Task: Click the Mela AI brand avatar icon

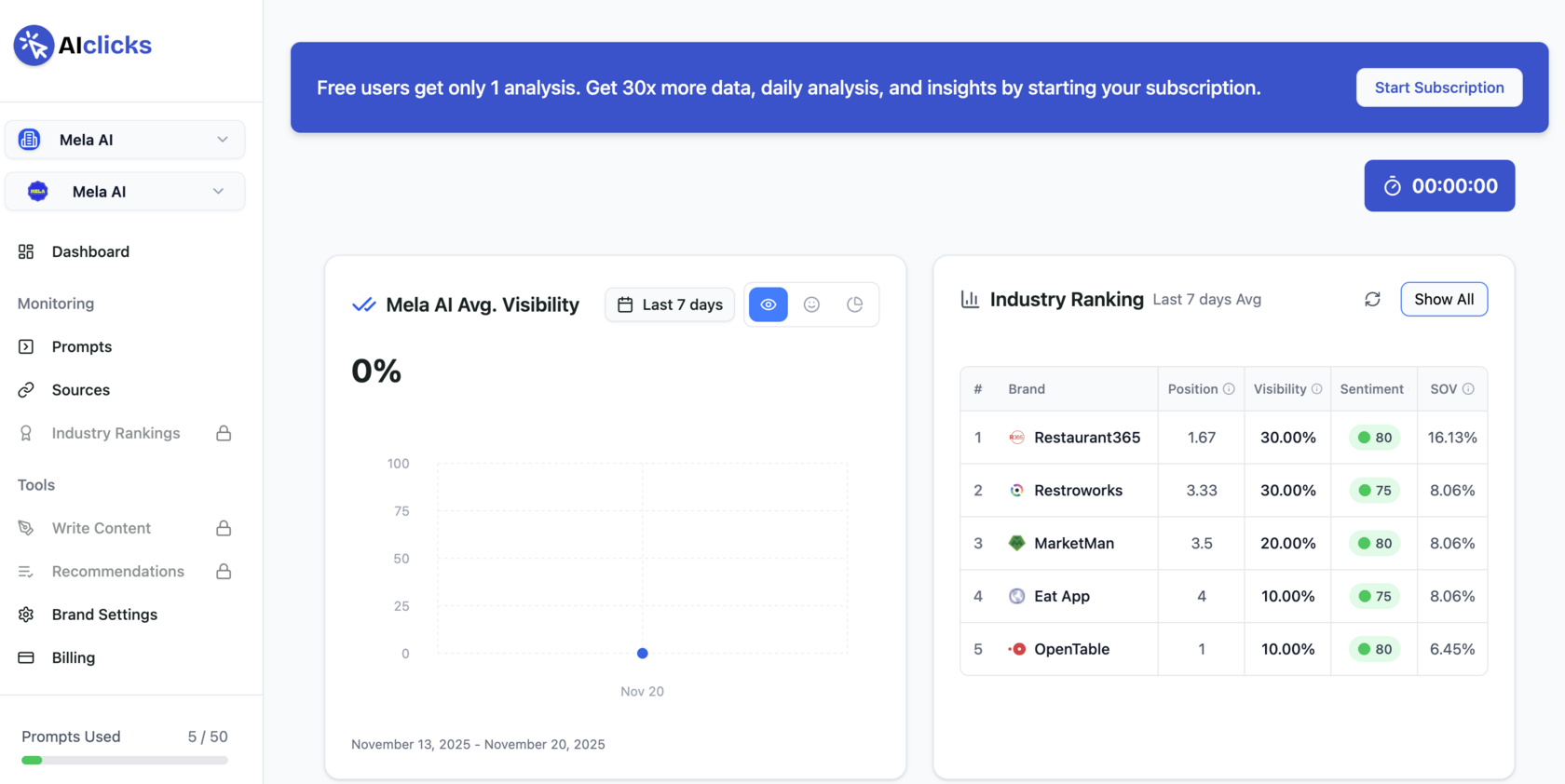Action: (38, 192)
